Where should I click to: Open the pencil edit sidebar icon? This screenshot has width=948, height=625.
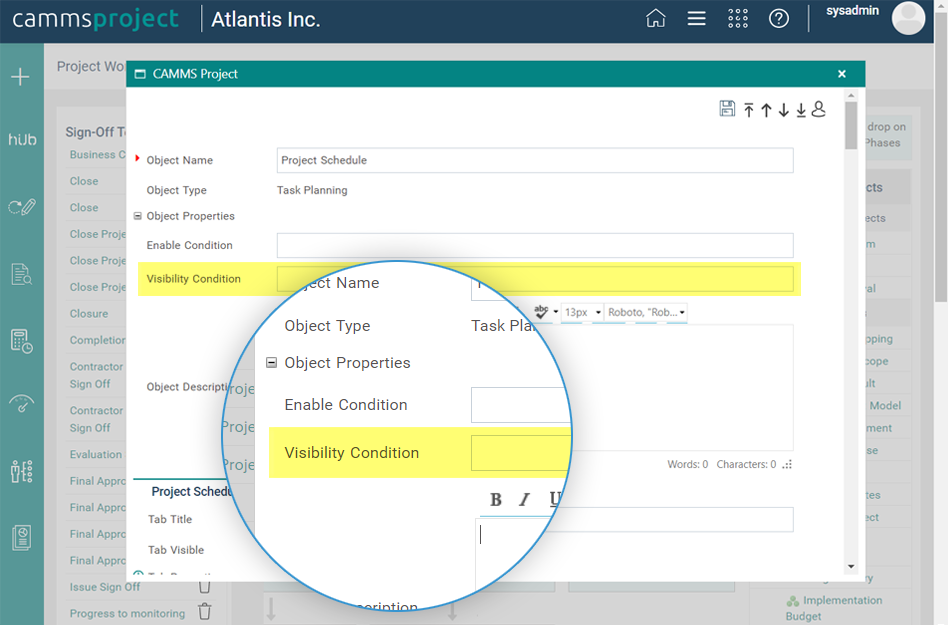[22, 207]
